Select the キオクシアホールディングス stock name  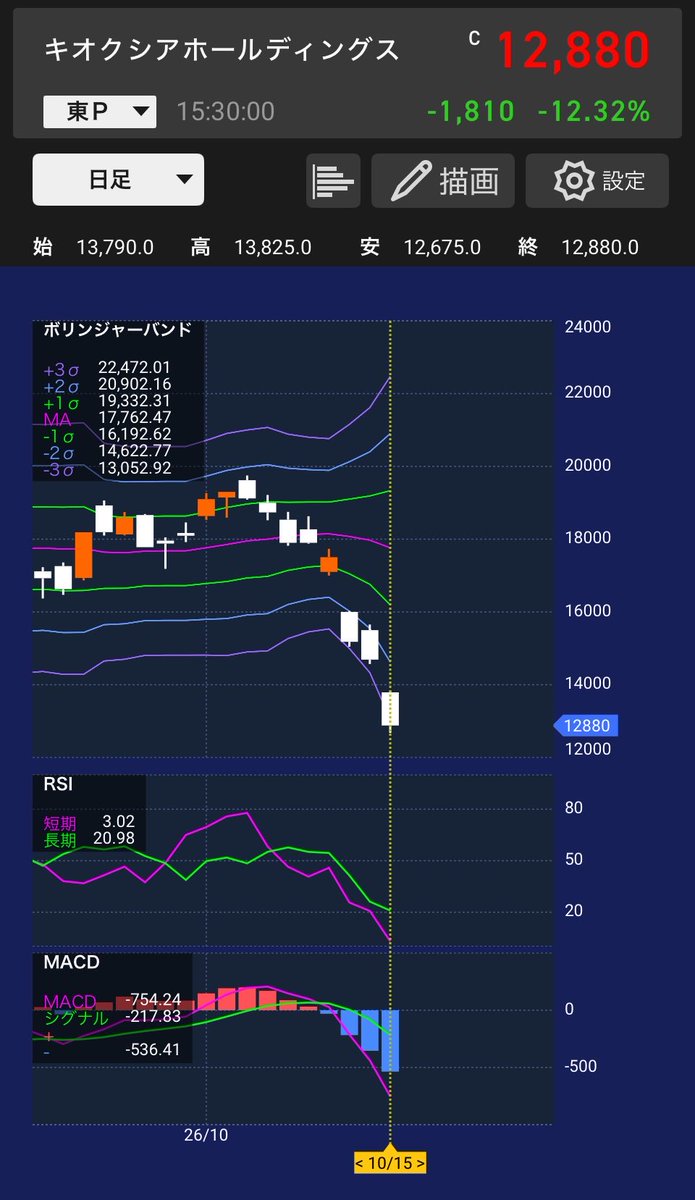pos(221,50)
